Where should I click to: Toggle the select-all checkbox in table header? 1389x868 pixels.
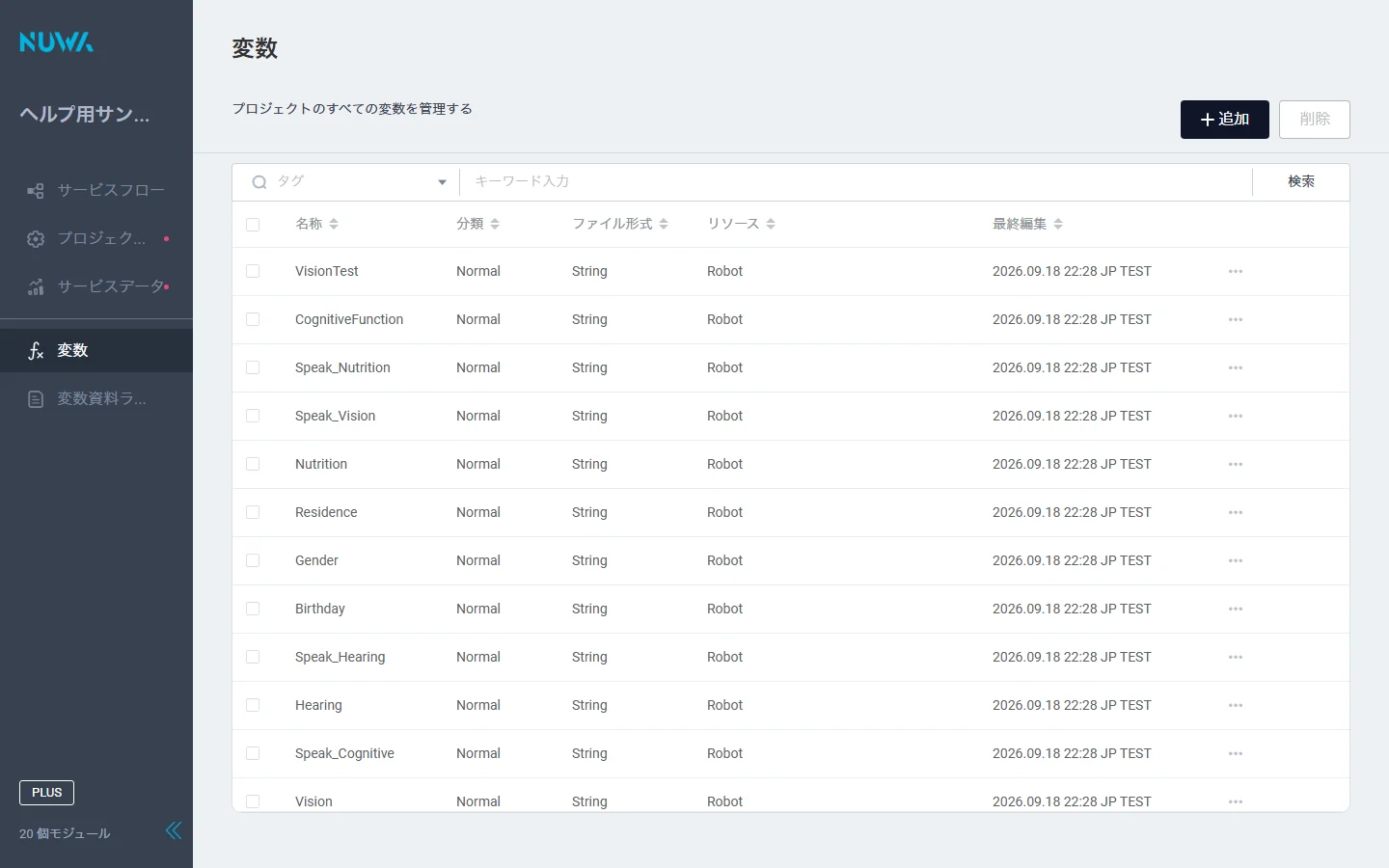tap(253, 225)
